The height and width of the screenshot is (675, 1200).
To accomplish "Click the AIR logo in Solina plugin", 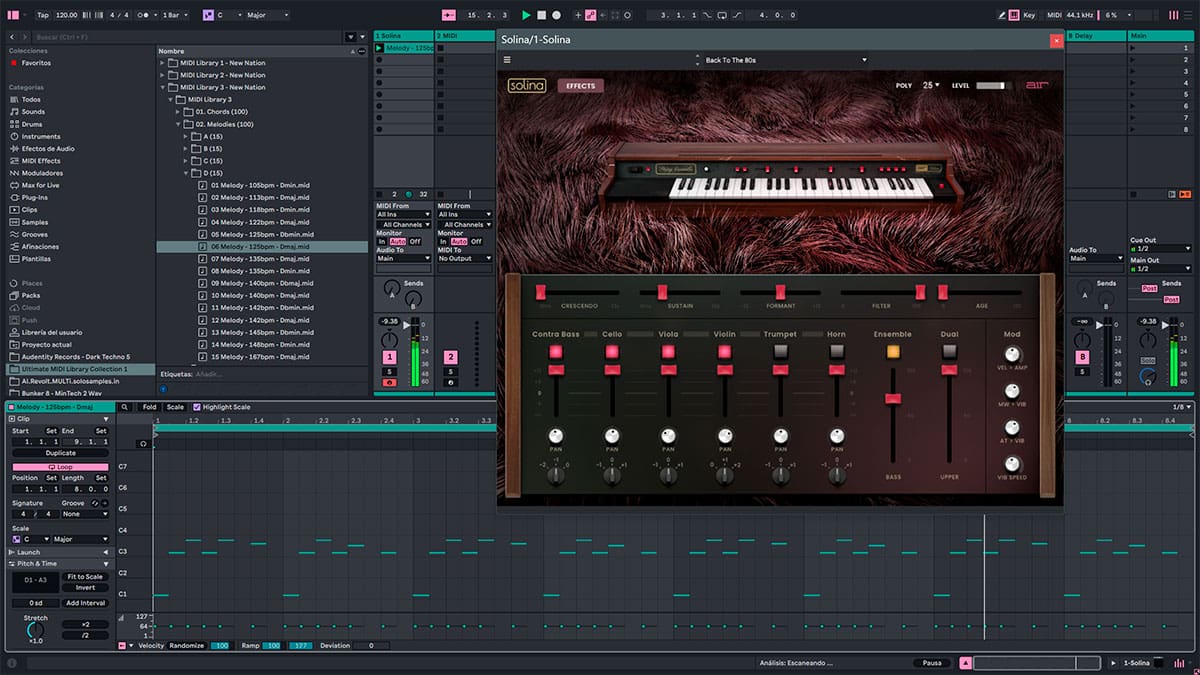I will point(1036,85).
